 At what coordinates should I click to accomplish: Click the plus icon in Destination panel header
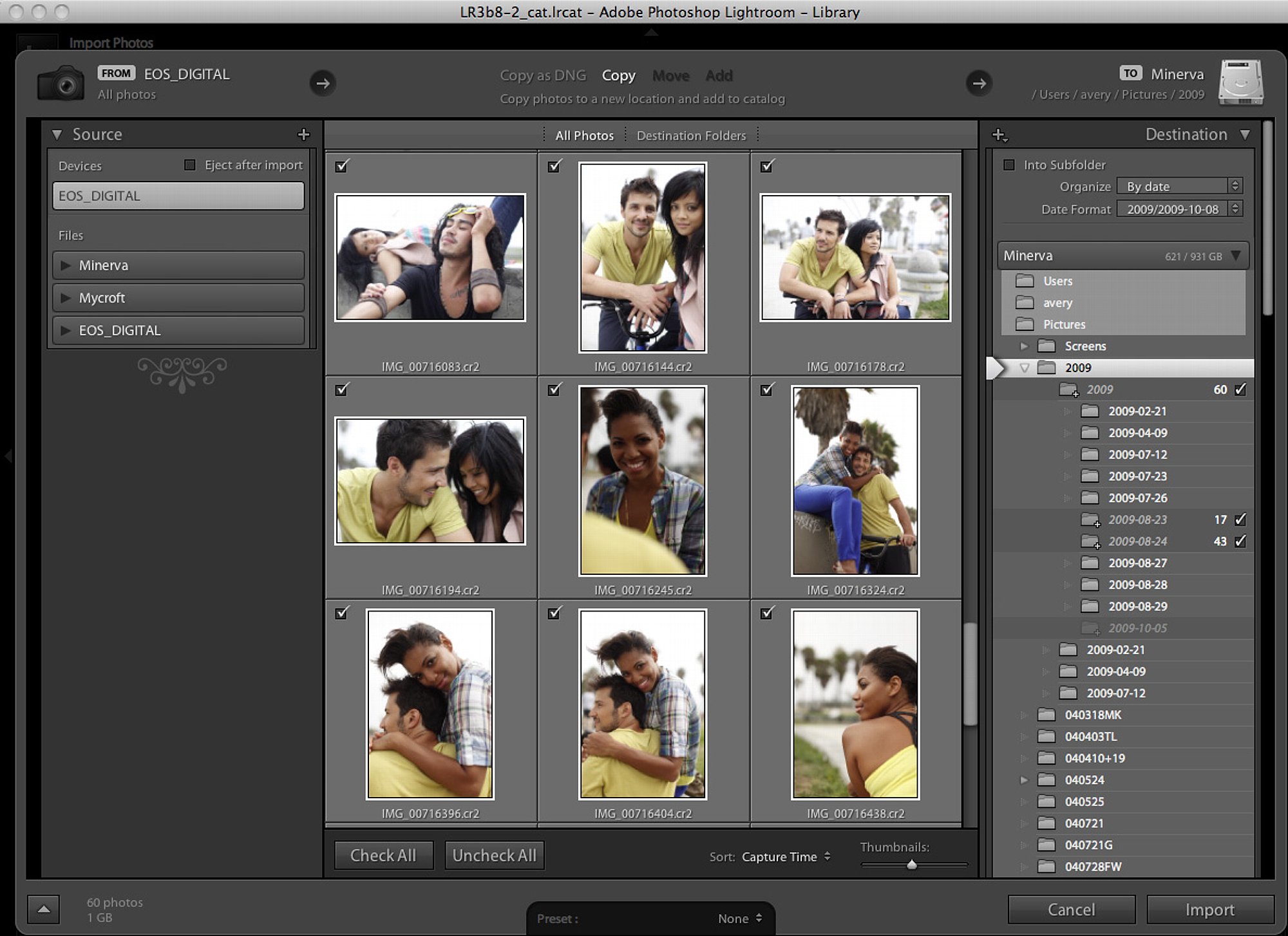pyautogui.click(x=999, y=135)
